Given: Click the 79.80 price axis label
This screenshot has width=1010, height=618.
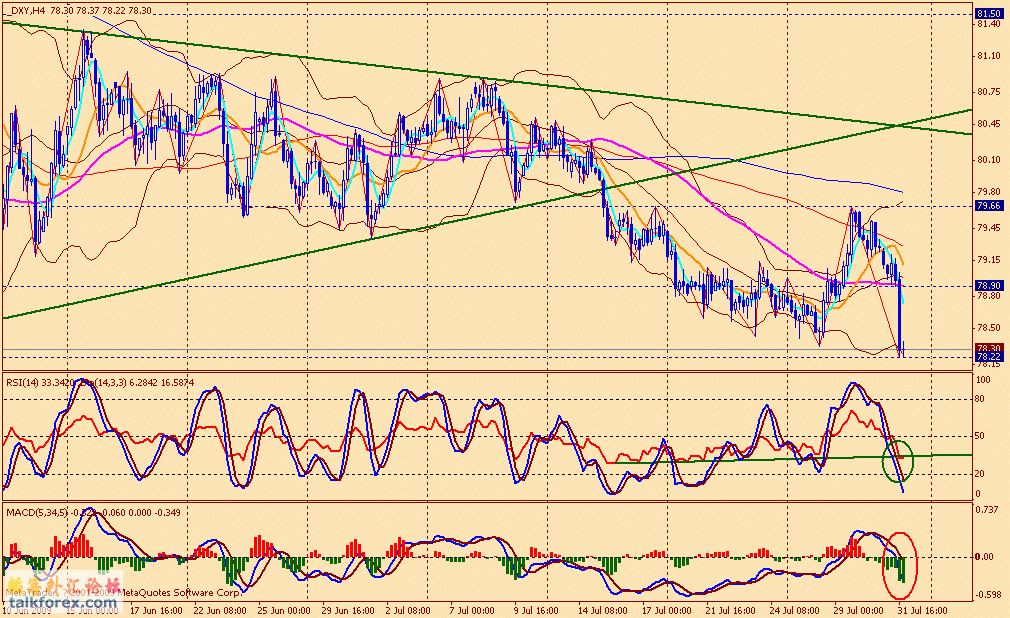Looking at the screenshot, I should 988,191.
